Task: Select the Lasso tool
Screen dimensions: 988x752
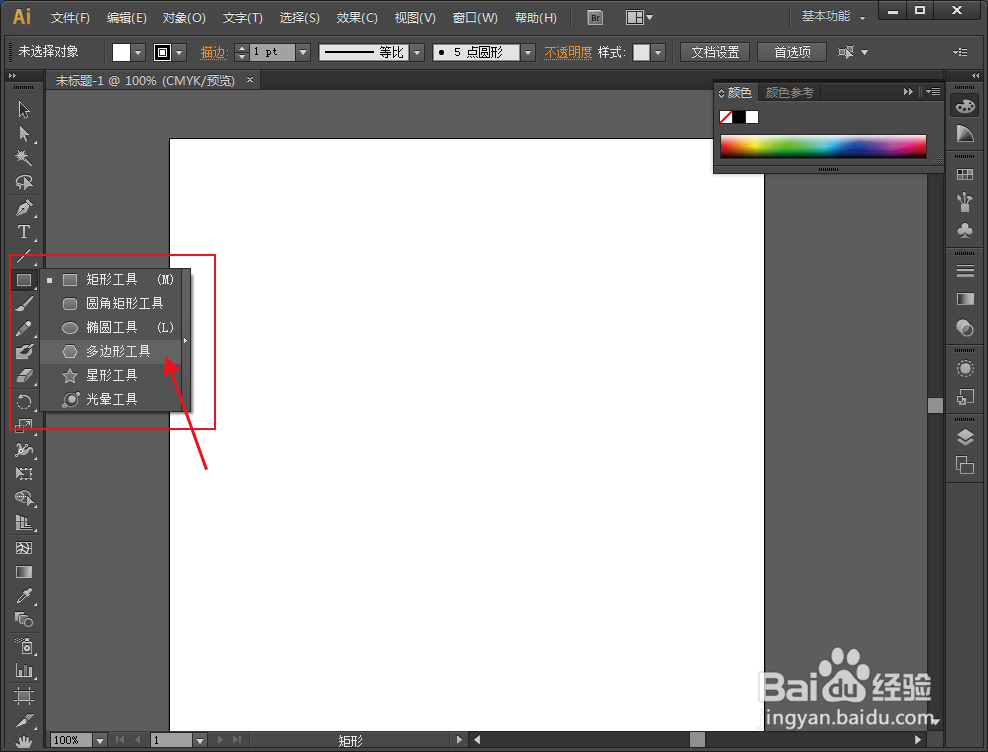Action: click(24, 182)
